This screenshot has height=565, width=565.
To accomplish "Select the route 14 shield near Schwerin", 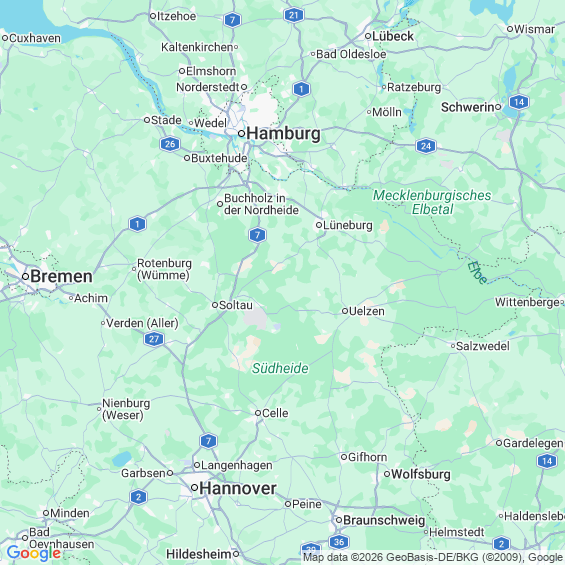I will pos(519,102).
